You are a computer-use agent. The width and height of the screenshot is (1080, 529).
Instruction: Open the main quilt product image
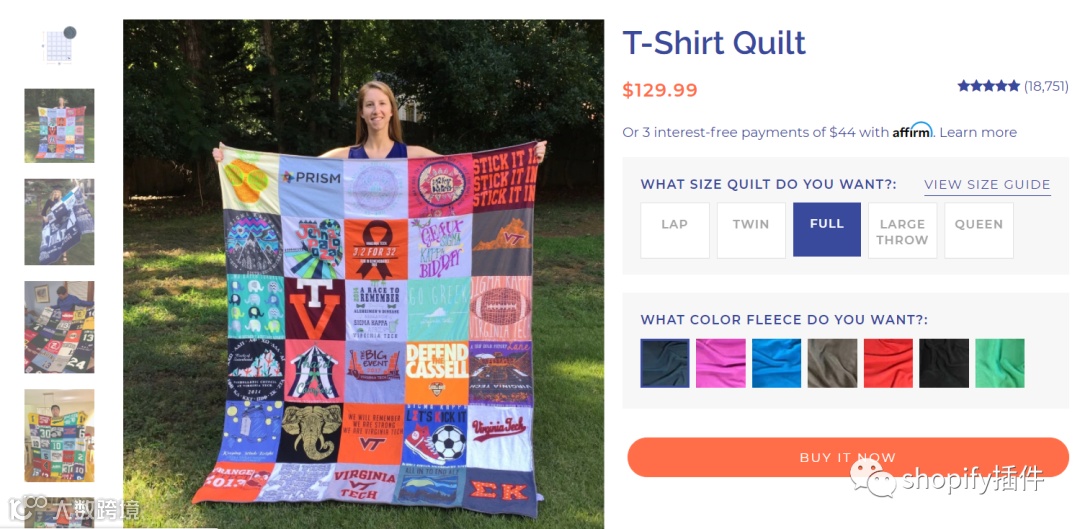point(363,274)
